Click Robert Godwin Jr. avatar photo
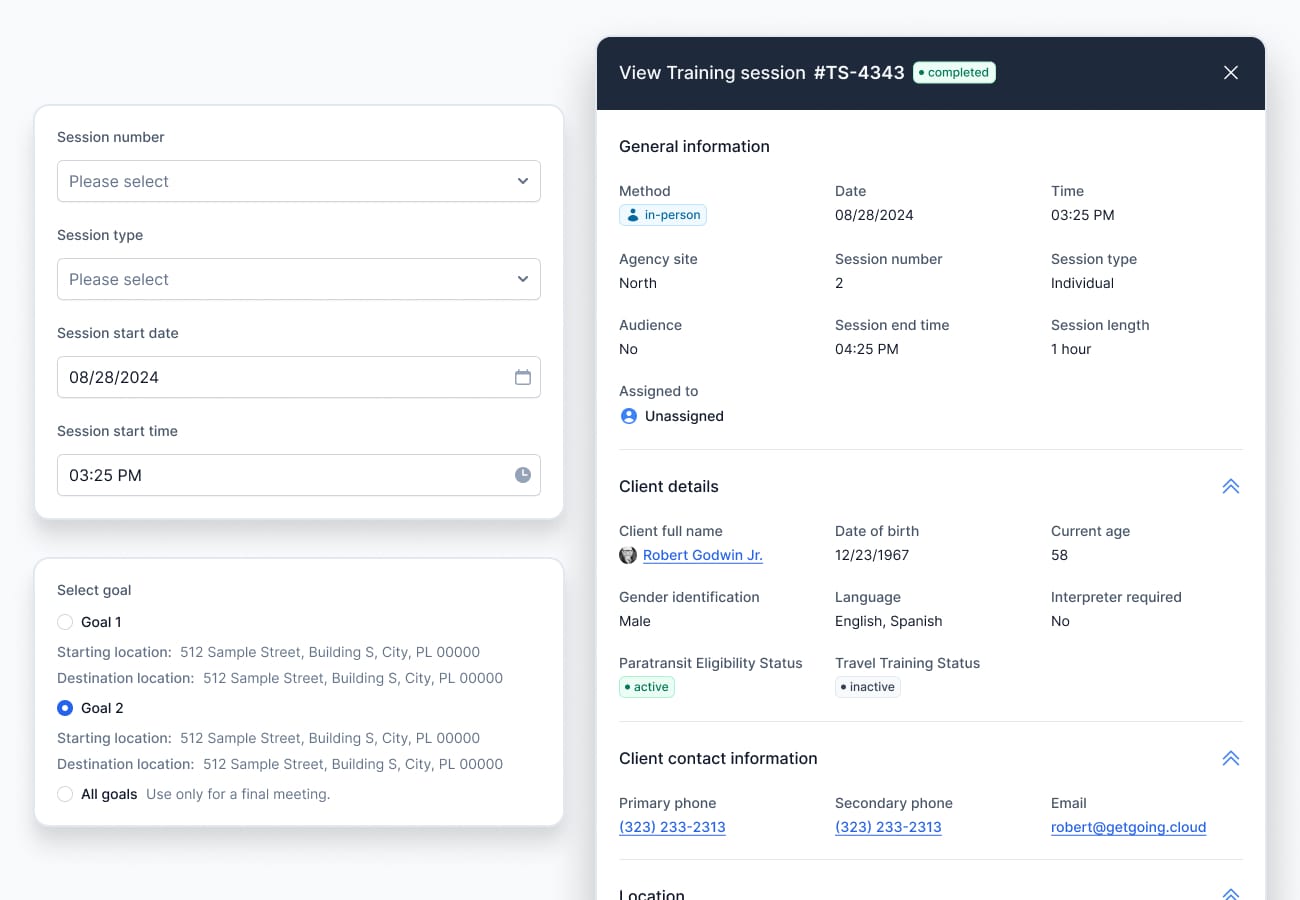1300x900 pixels. pos(628,555)
